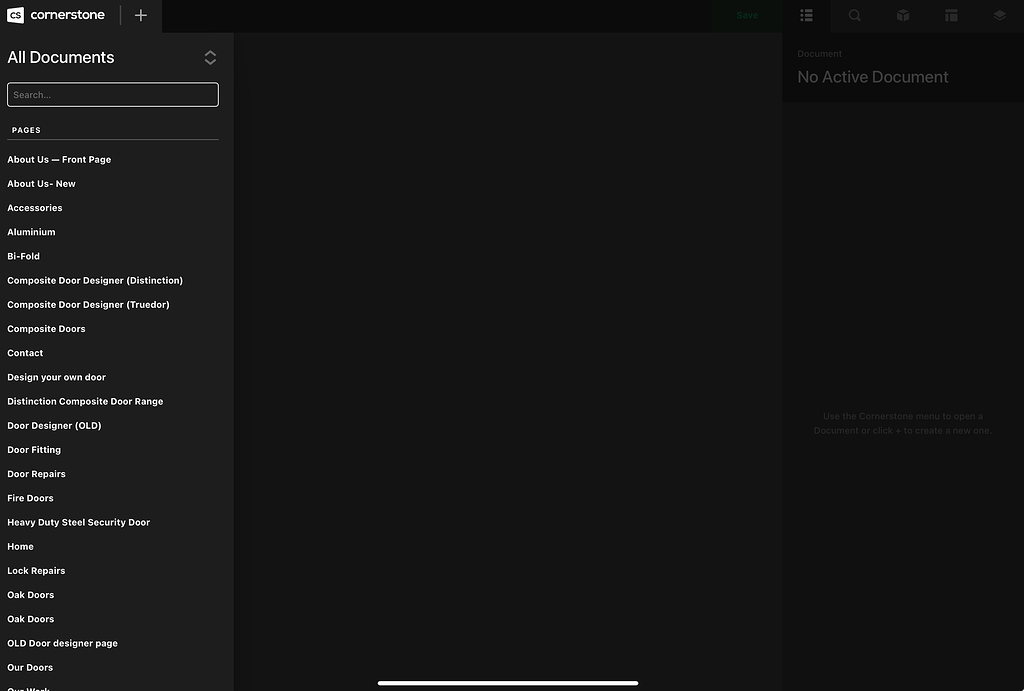Open the Accessories page
Screen dimensions: 1024x691
[x=35, y=207]
